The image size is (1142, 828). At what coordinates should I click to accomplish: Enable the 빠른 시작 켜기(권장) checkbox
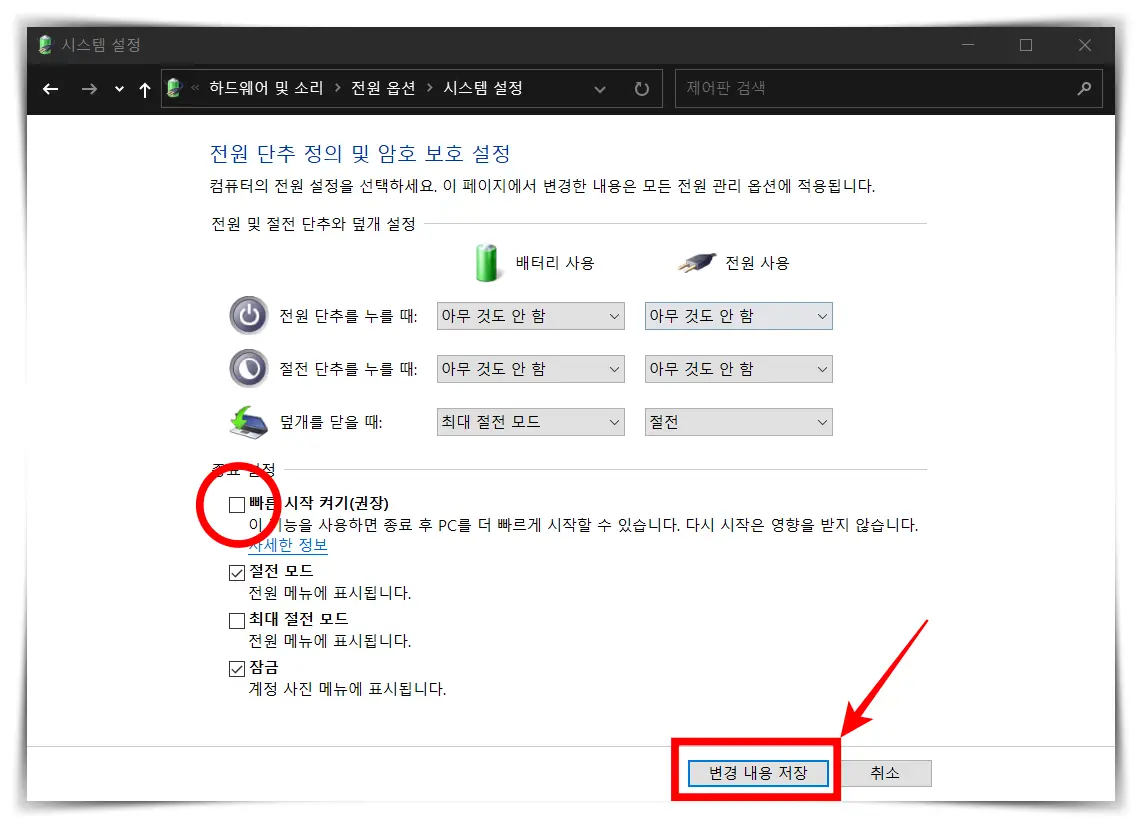(236, 505)
